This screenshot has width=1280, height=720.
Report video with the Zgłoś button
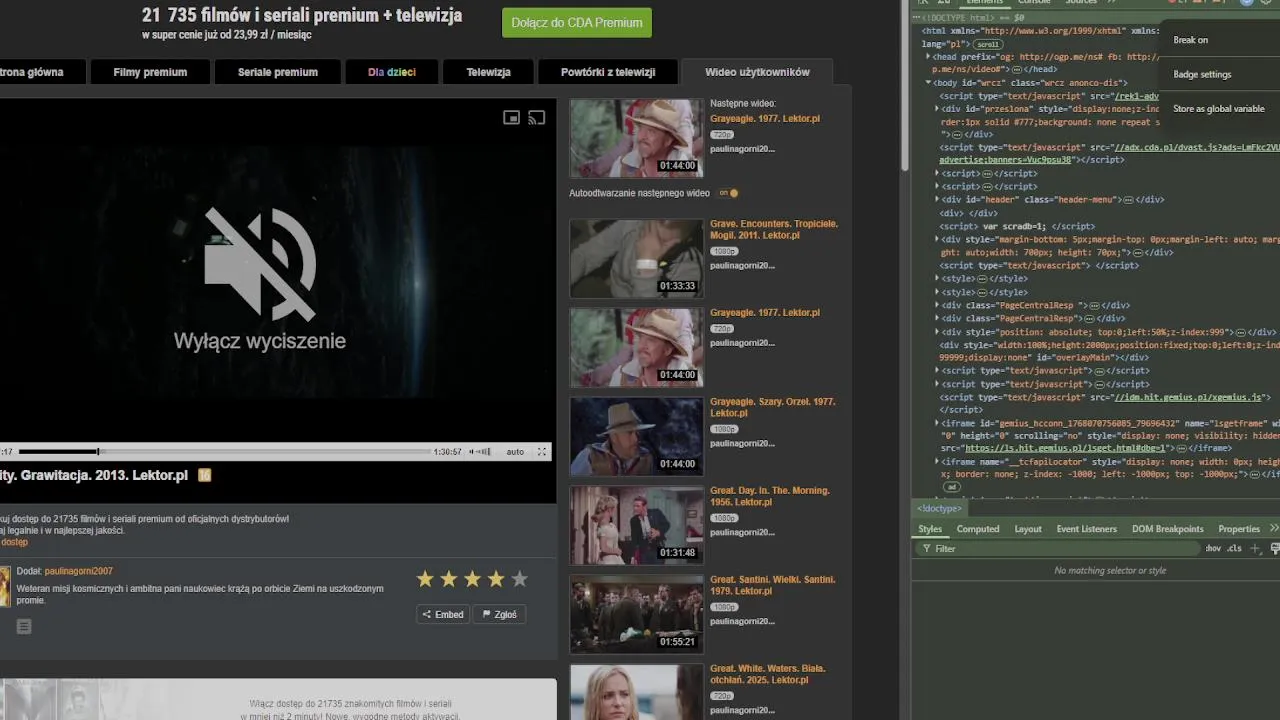[500, 615]
